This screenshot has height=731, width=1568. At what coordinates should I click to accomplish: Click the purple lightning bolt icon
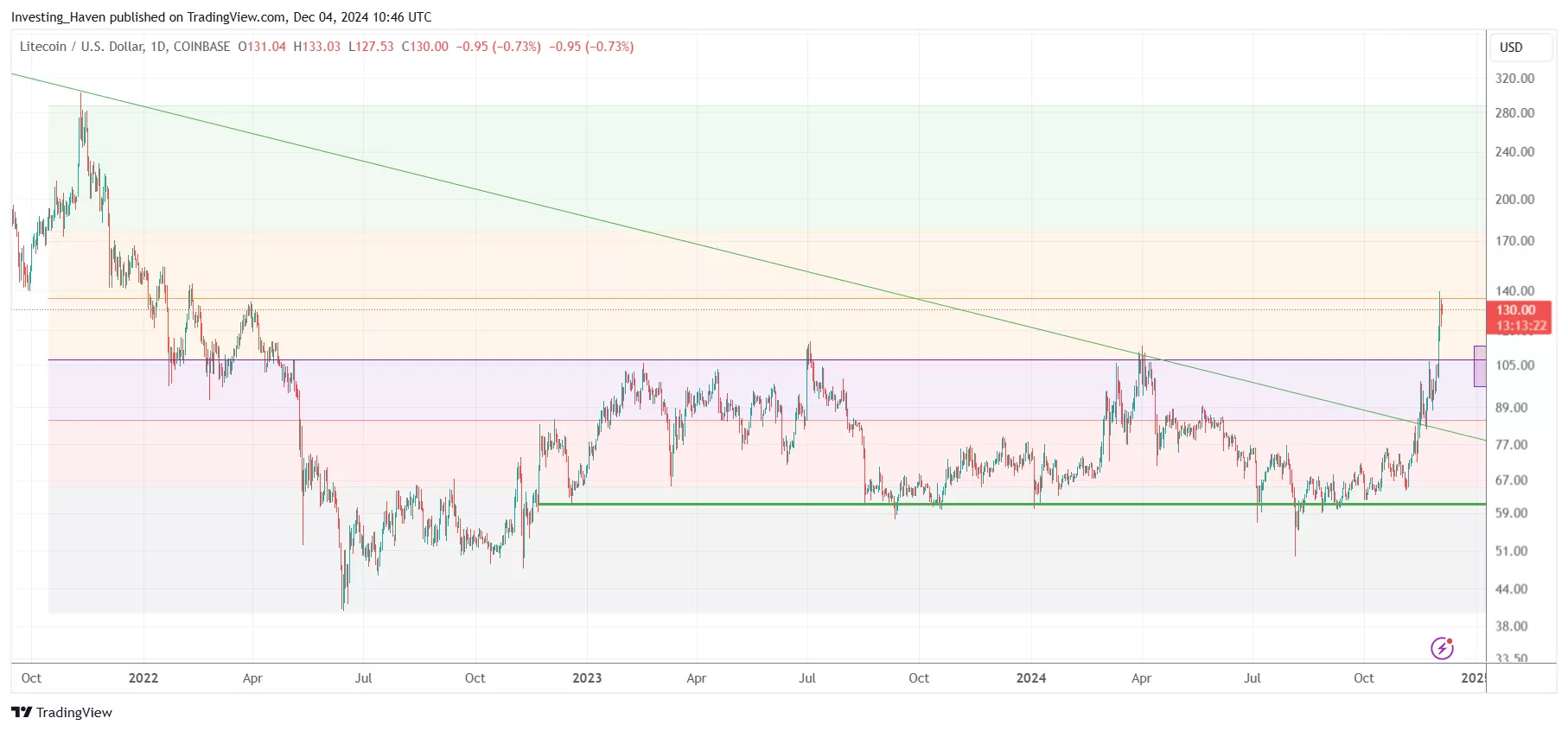[1442, 648]
